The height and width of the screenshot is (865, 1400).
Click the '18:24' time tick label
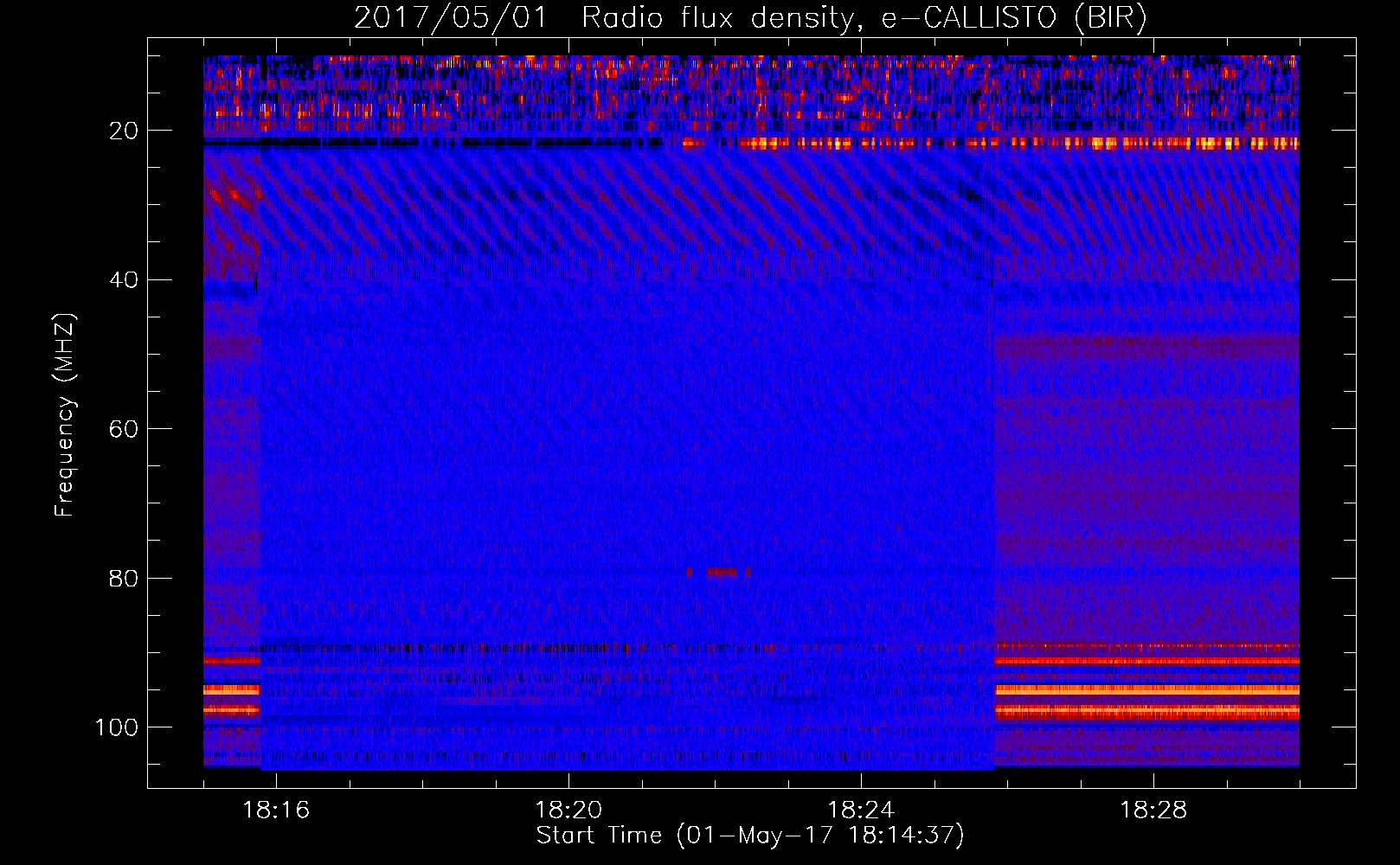click(x=861, y=810)
